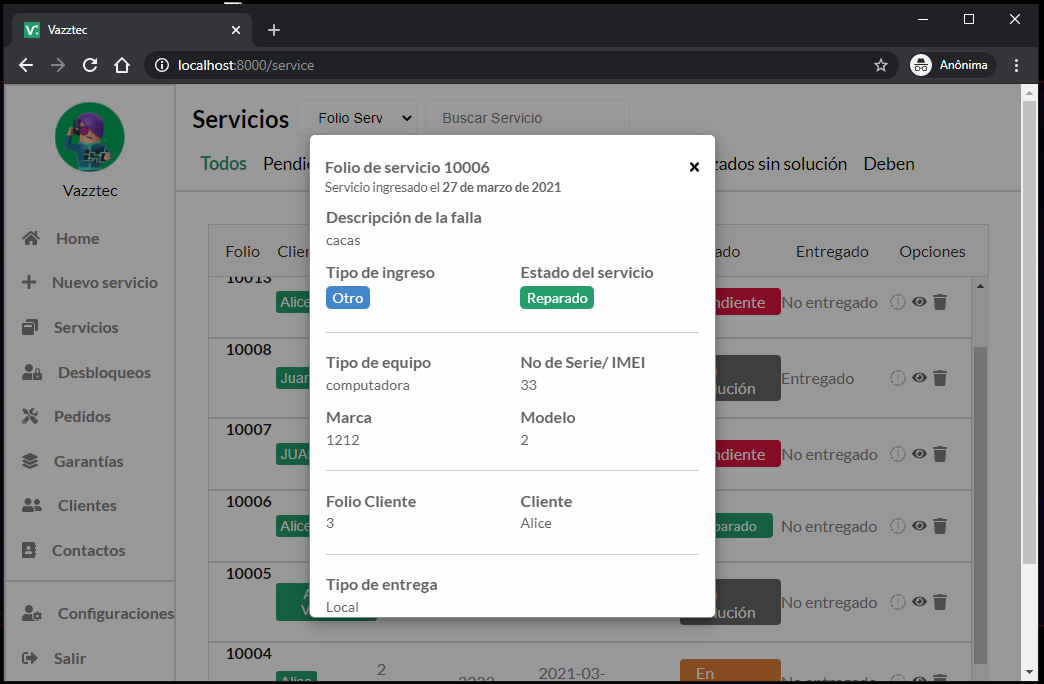1044x684 pixels.
Task: Bookmark this page with star icon
Action: 880,65
